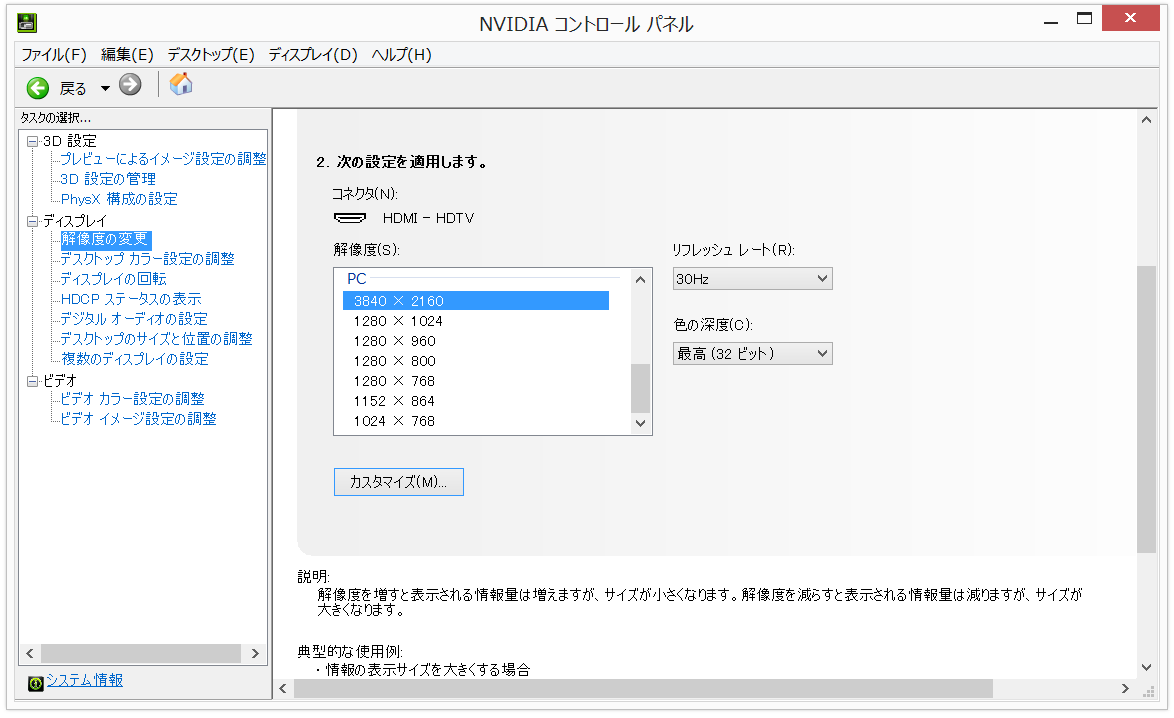
Task: Collapse the ディスプレイ tree node
Action: pos(32,221)
